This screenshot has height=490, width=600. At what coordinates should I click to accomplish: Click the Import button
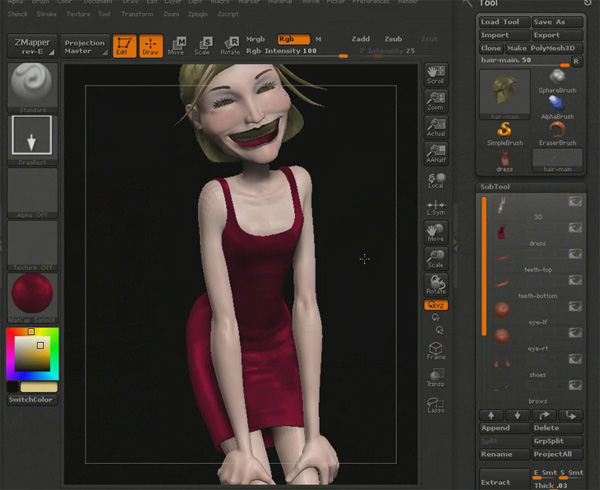pos(504,35)
